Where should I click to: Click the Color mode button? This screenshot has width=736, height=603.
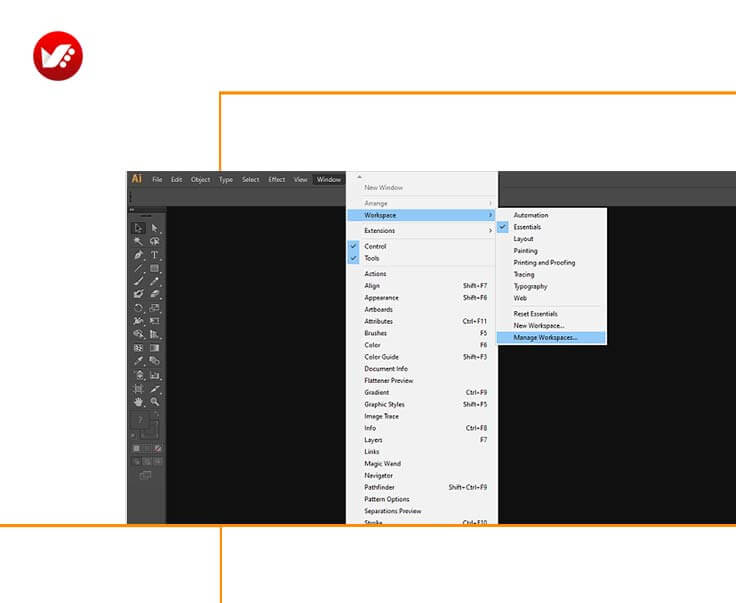(137, 449)
